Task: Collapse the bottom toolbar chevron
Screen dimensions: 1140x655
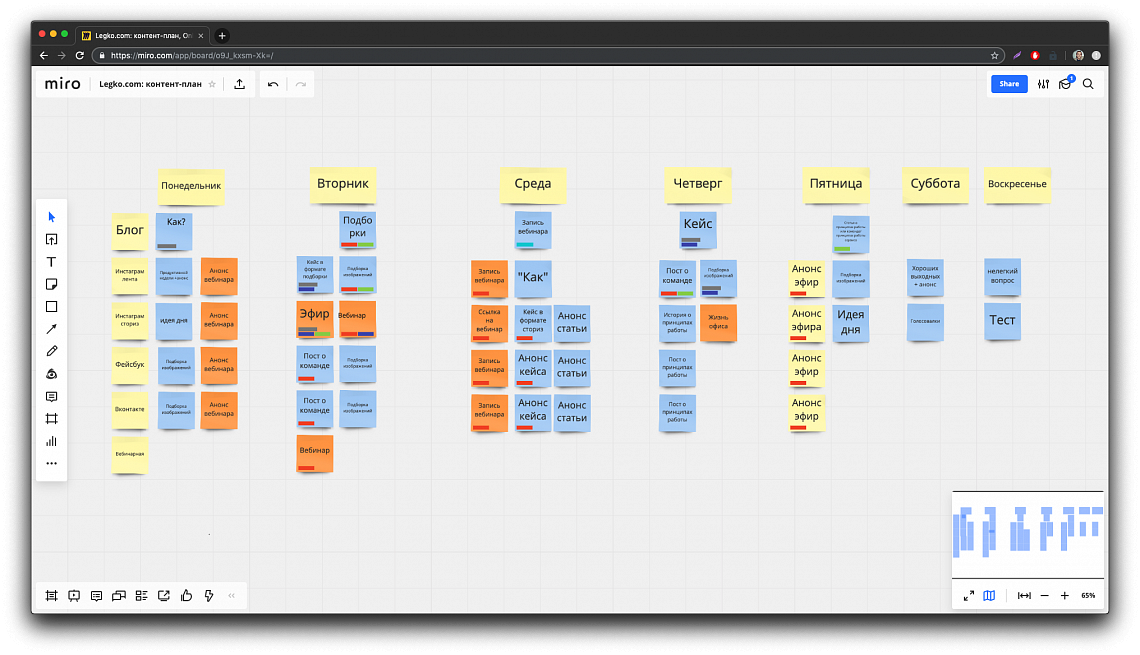Action: coord(231,595)
